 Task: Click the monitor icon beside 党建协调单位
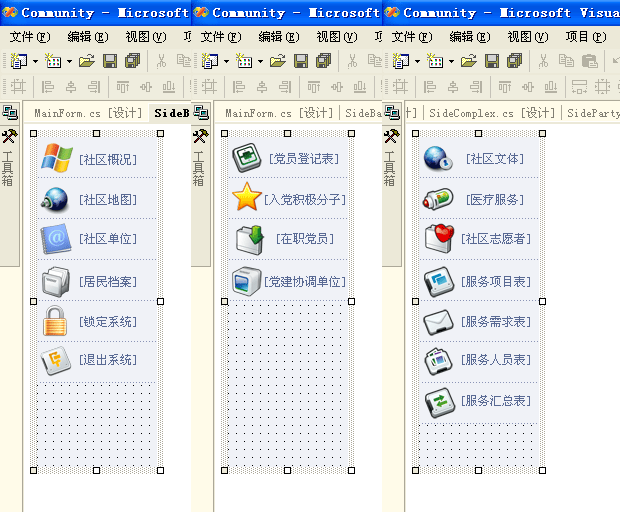[x=246, y=282]
